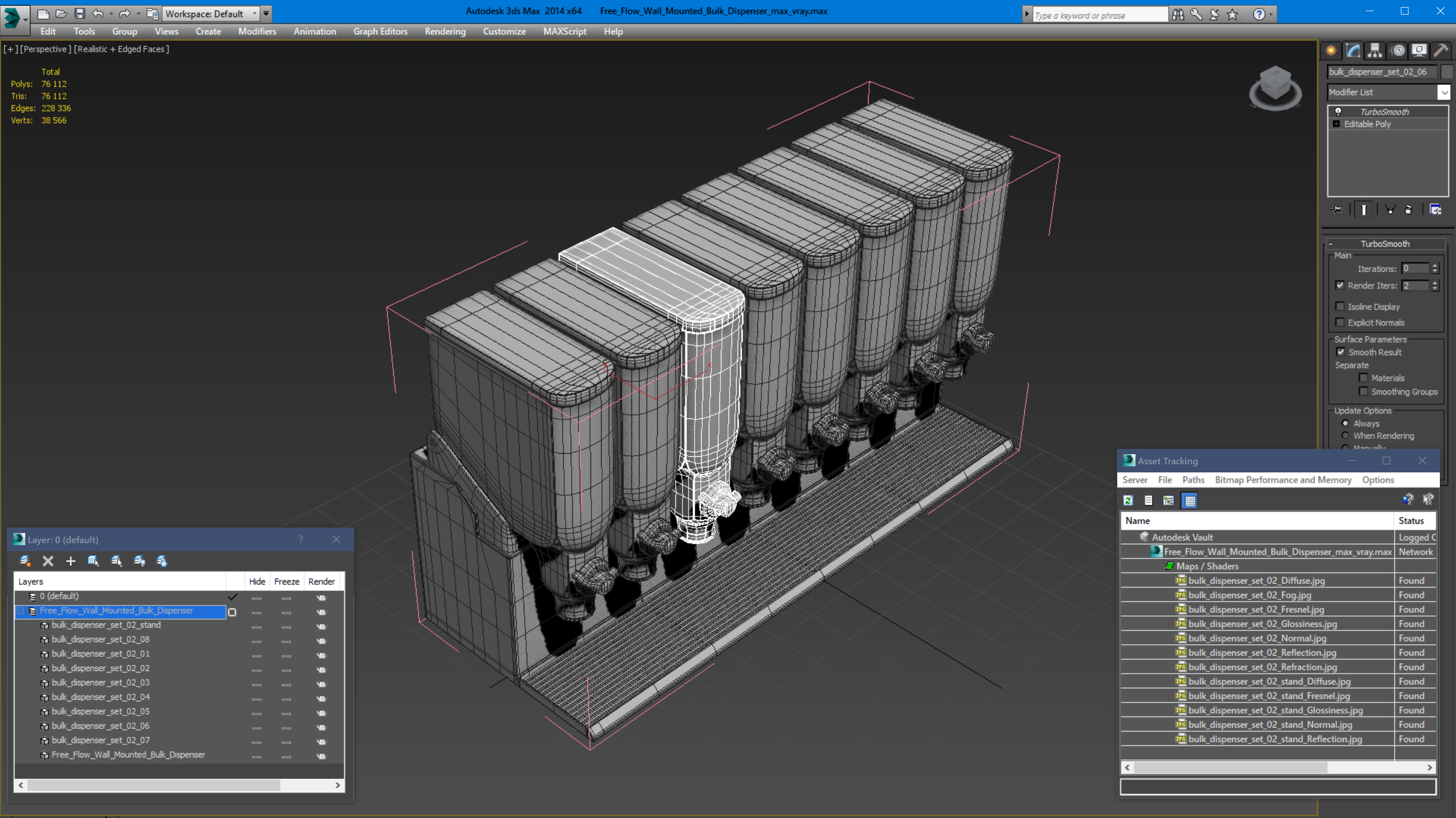Image resolution: width=1456 pixels, height=818 pixels.
Task: Click the Pin Stack icon below modifier stack
Action: point(1337,210)
